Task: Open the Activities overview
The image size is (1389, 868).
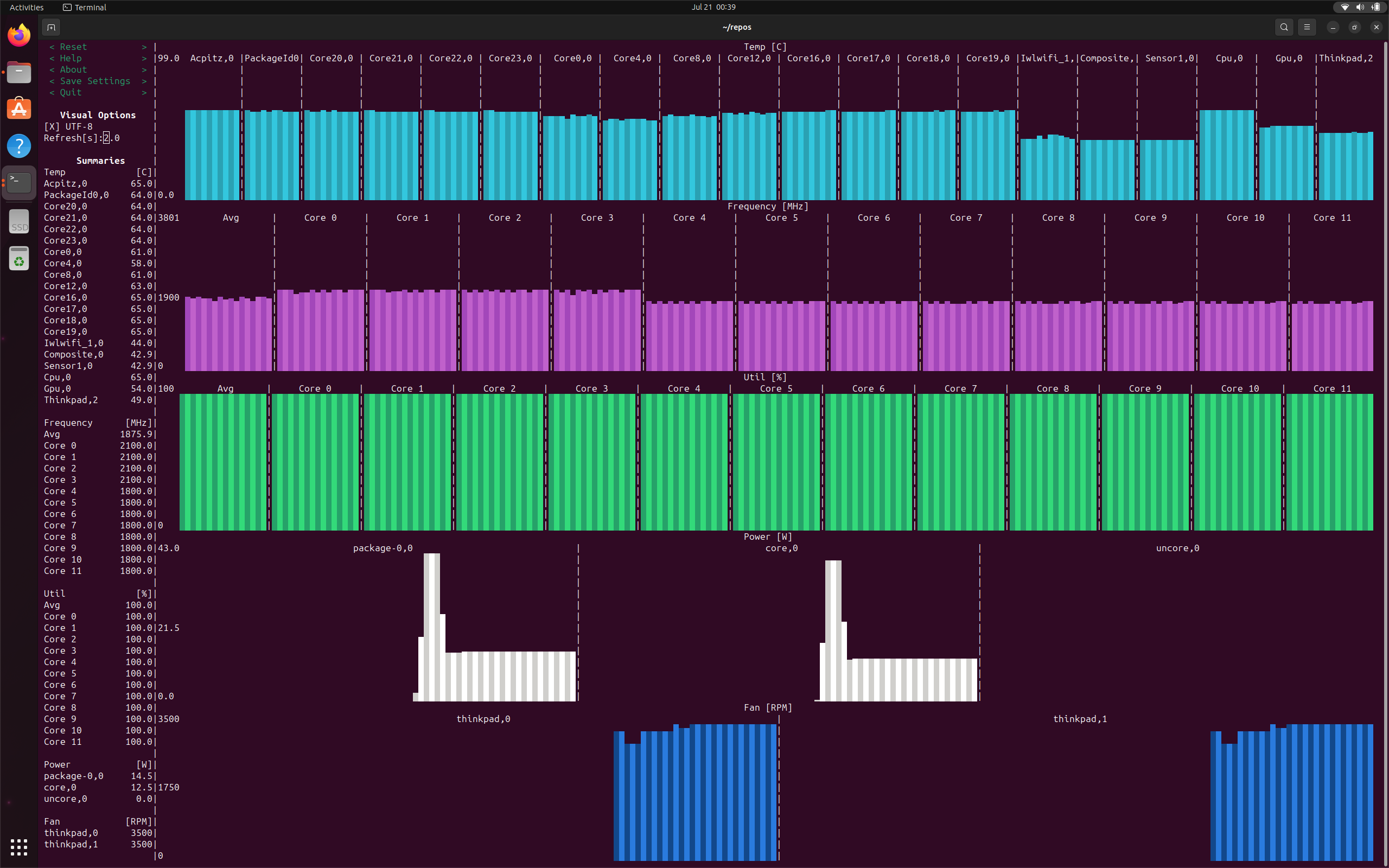Action: tap(27, 7)
